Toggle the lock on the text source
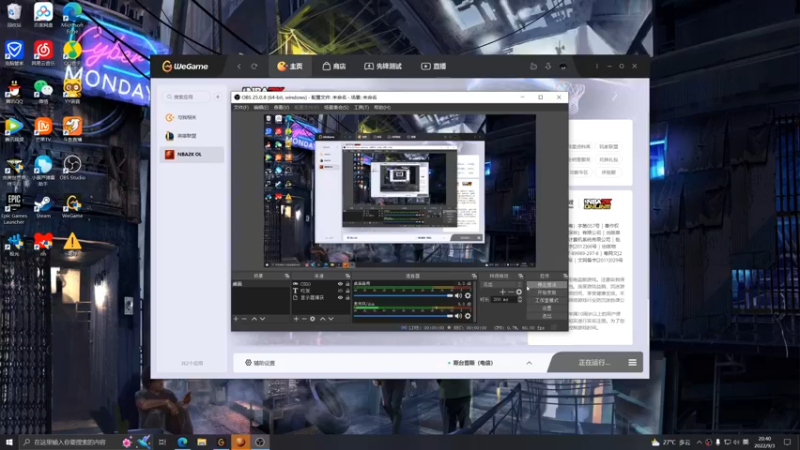The image size is (800, 450). 347,290
